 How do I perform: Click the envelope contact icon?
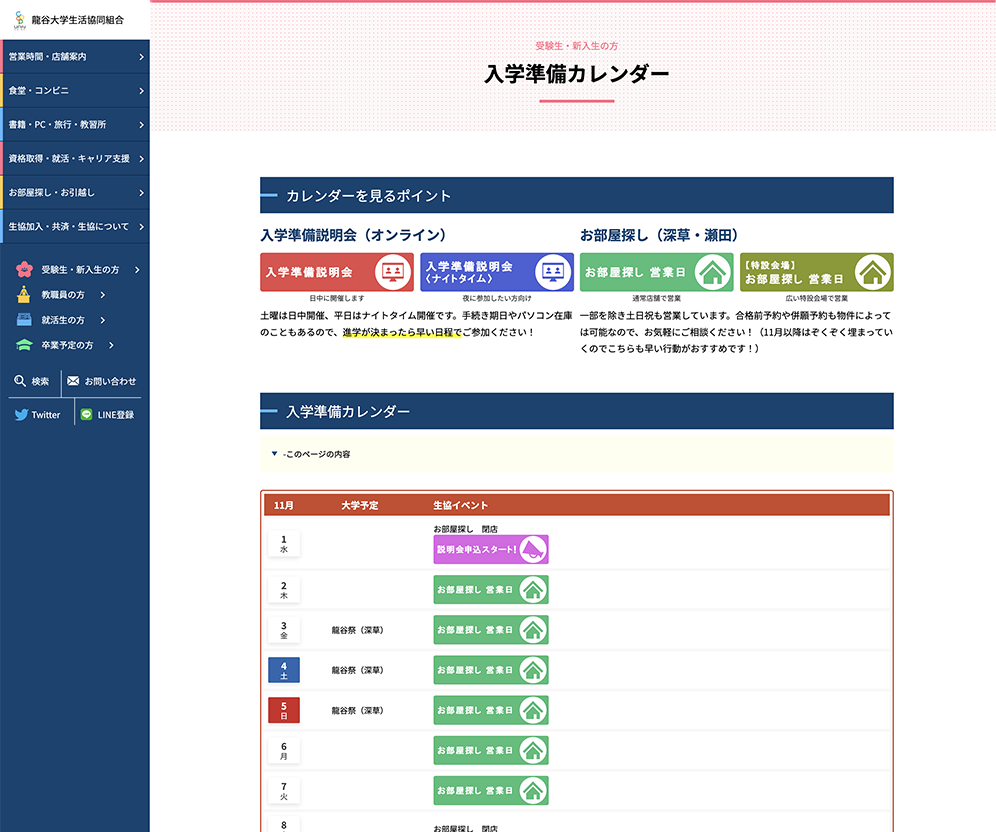point(73,381)
